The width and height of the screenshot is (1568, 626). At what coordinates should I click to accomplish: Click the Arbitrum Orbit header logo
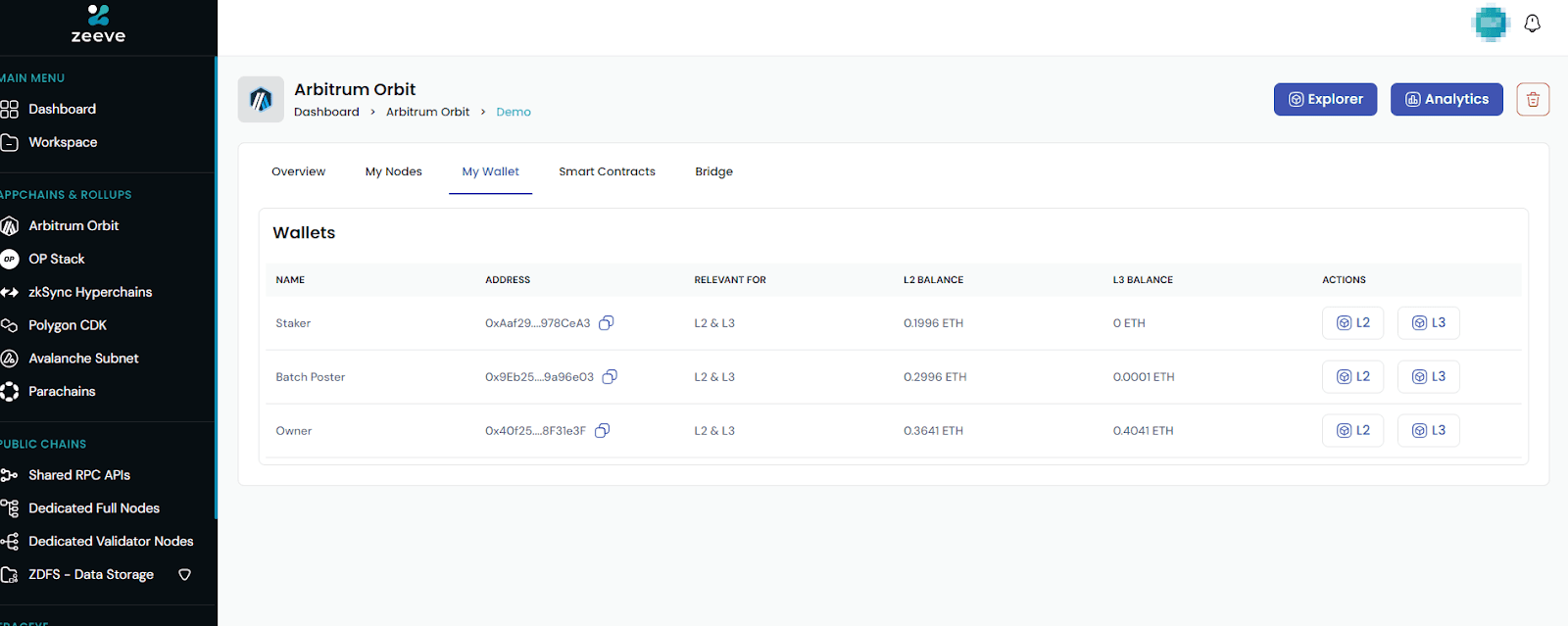point(261,99)
